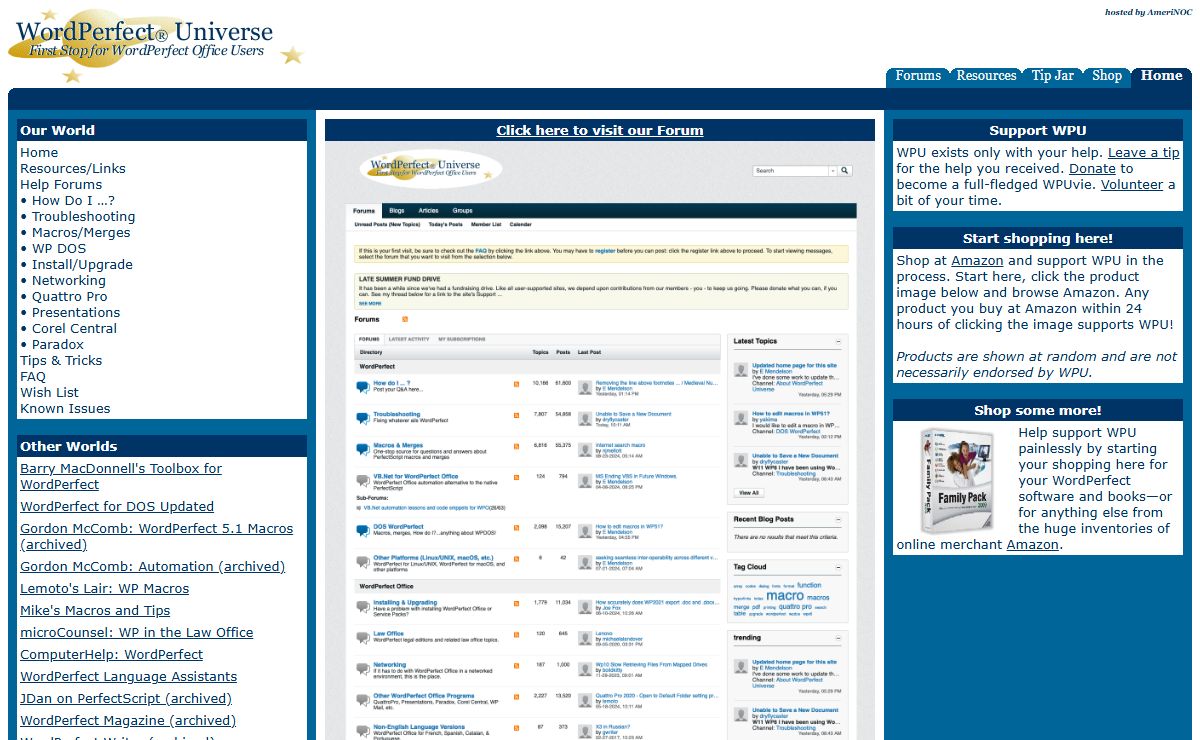Click the 'Leave a tip' link
The height and width of the screenshot is (740, 1200).
(x=1143, y=153)
